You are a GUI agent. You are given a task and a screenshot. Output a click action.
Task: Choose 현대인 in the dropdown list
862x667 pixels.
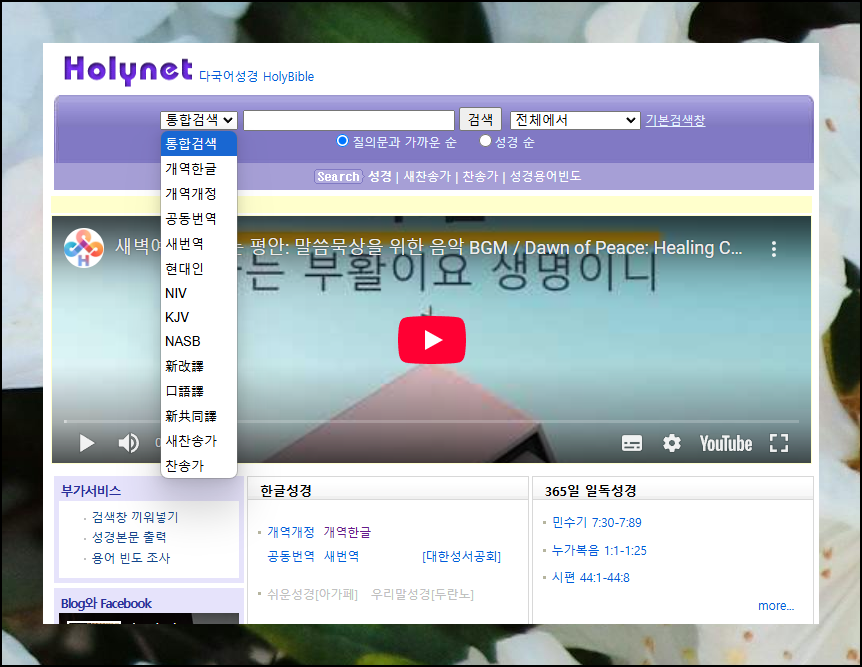point(199,269)
